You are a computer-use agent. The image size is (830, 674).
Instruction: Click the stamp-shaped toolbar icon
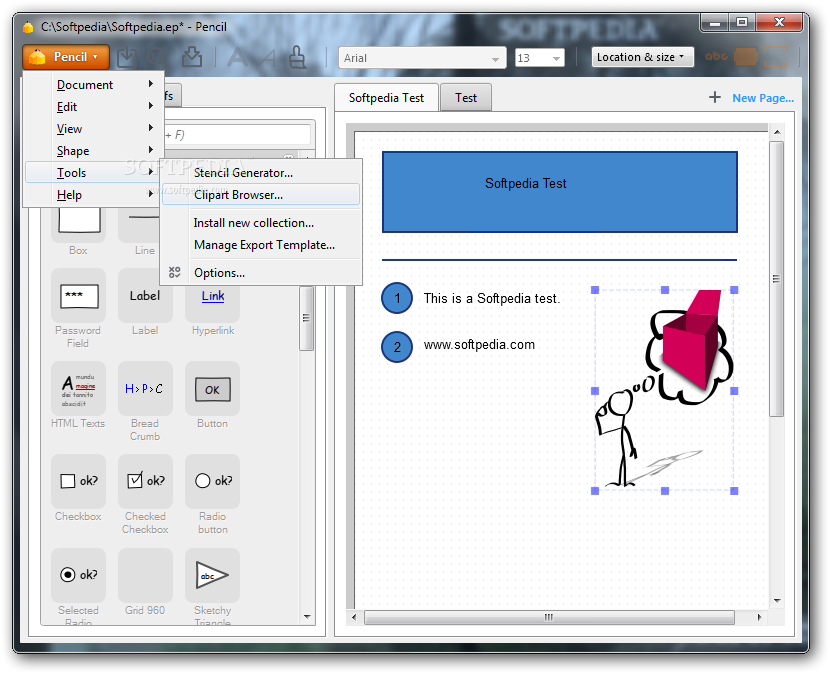(x=297, y=57)
